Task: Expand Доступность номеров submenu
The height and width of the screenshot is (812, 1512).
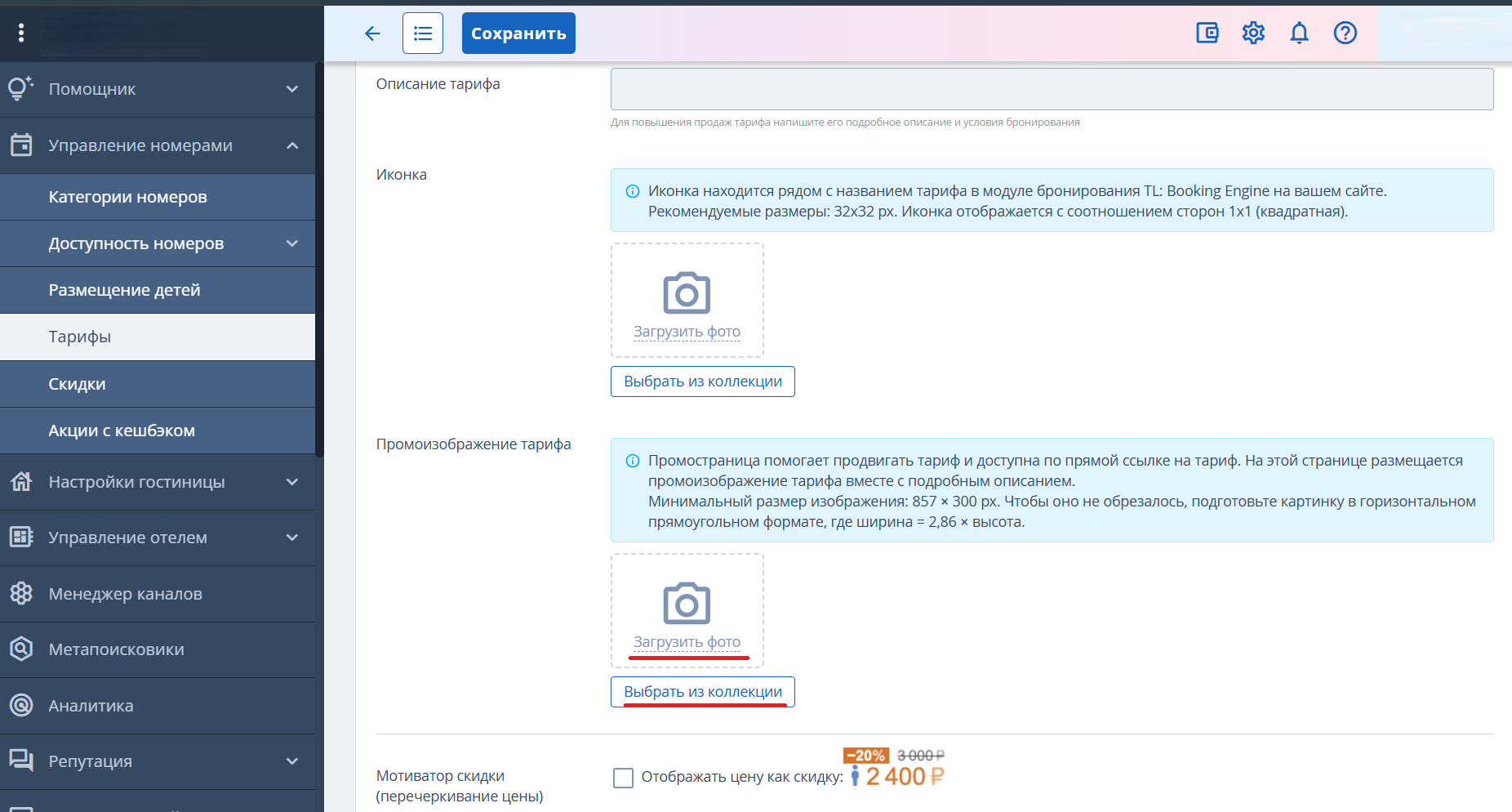Action: [292, 243]
